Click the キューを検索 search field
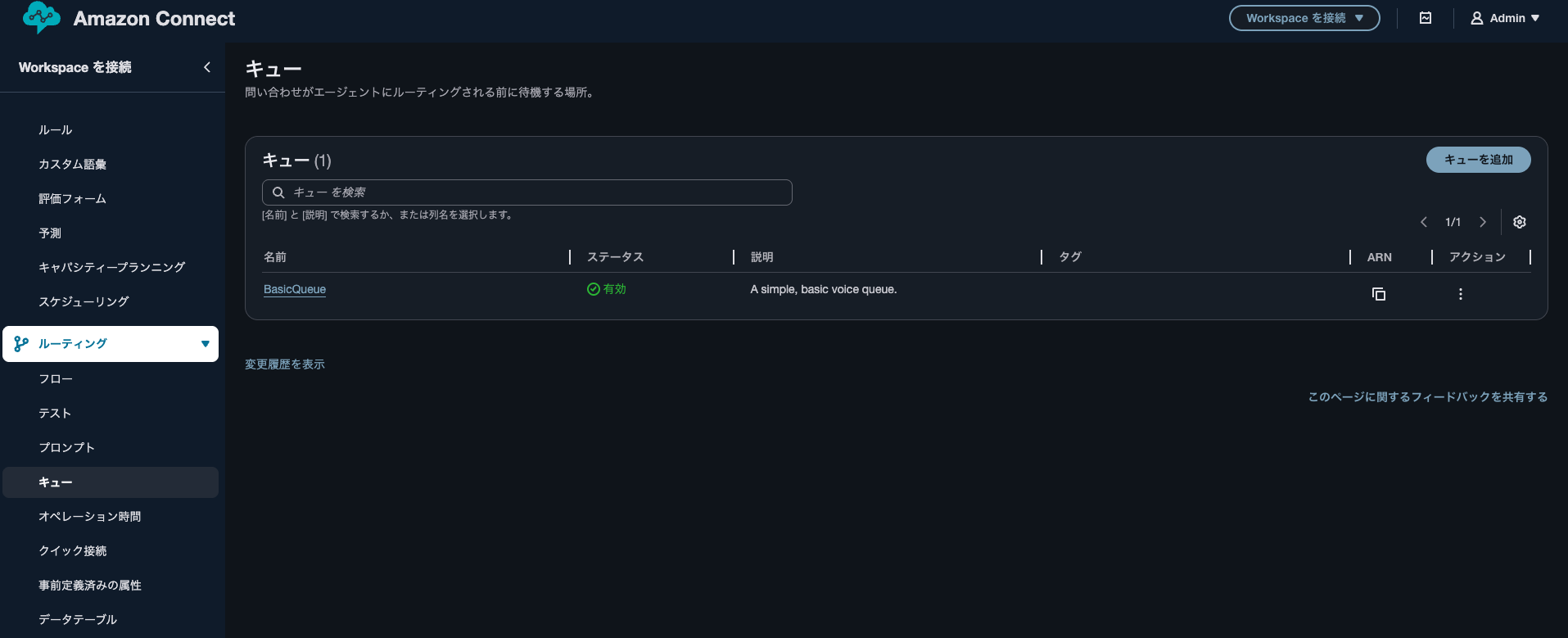This screenshot has width=1568, height=638. (x=527, y=192)
